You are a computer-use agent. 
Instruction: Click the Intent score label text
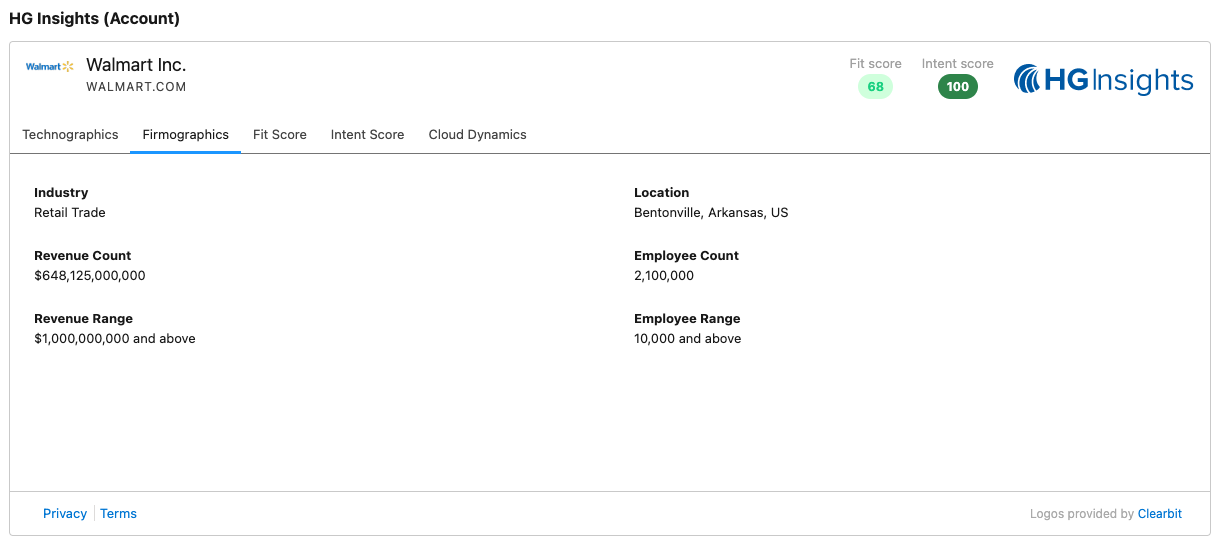pyautogui.click(x=958, y=63)
